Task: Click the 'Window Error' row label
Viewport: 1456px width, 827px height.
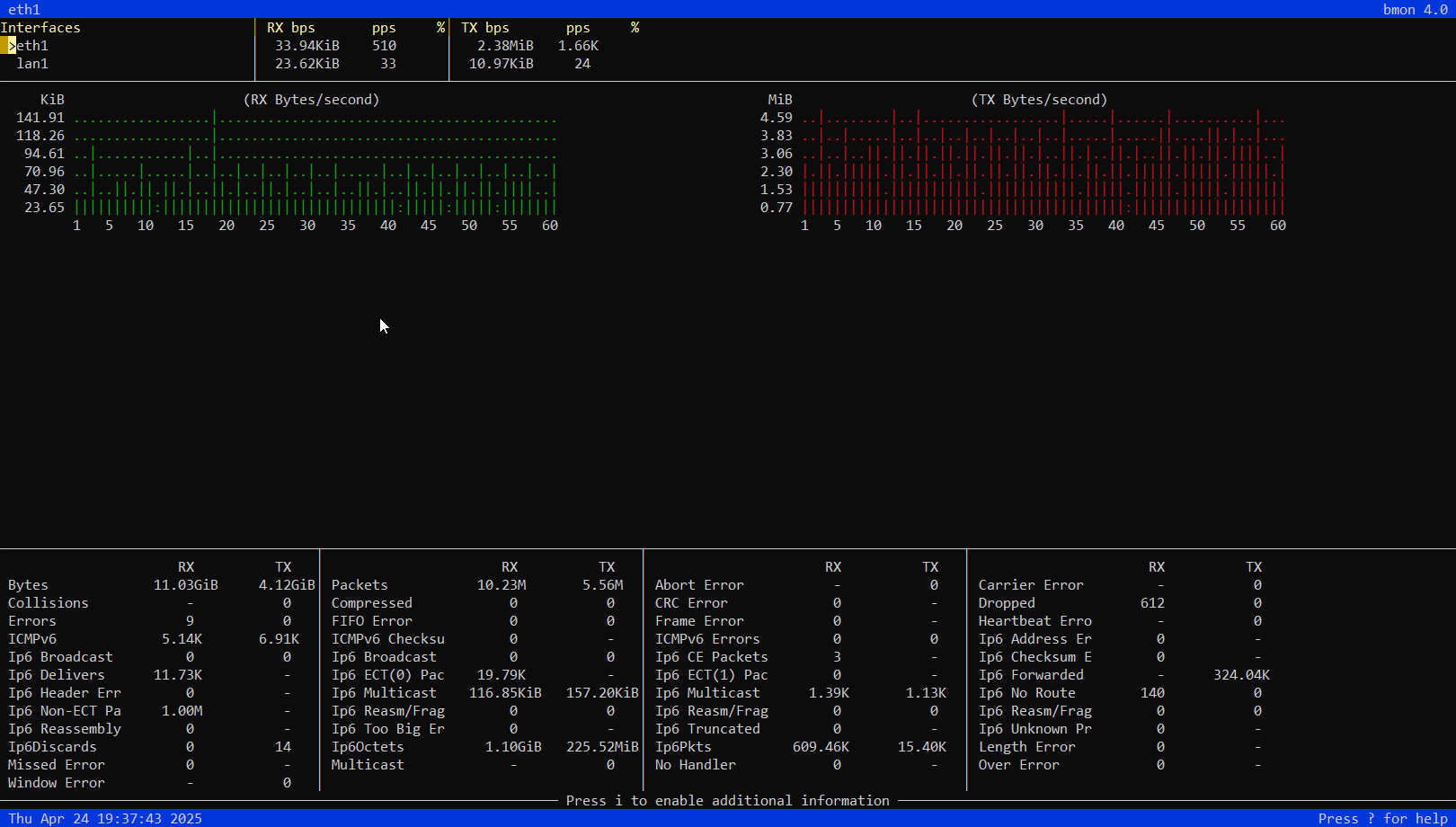Action: pos(57,783)
